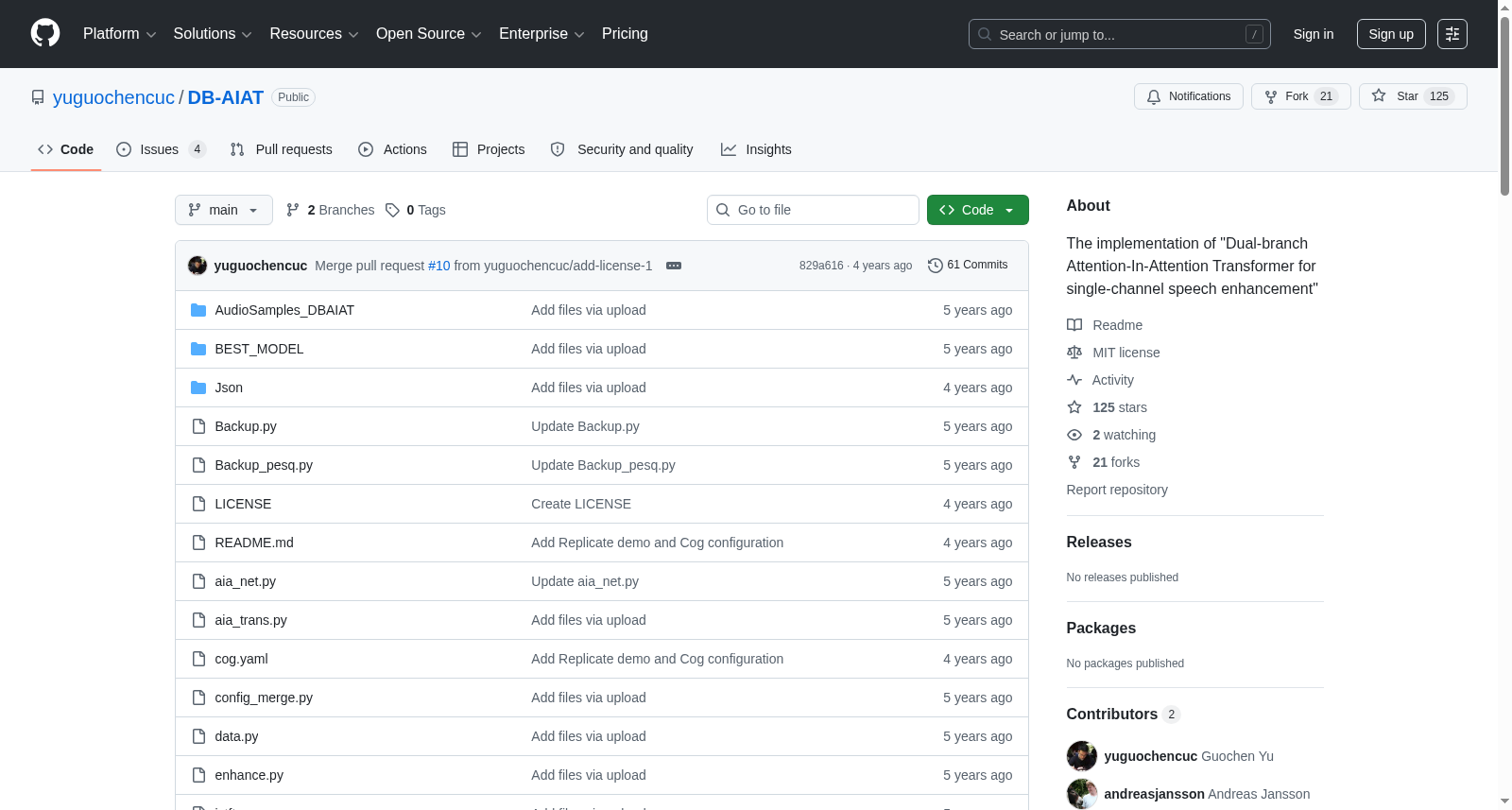
Task: Click the file icon beside enhance.py
Action: tap(198, 775)
